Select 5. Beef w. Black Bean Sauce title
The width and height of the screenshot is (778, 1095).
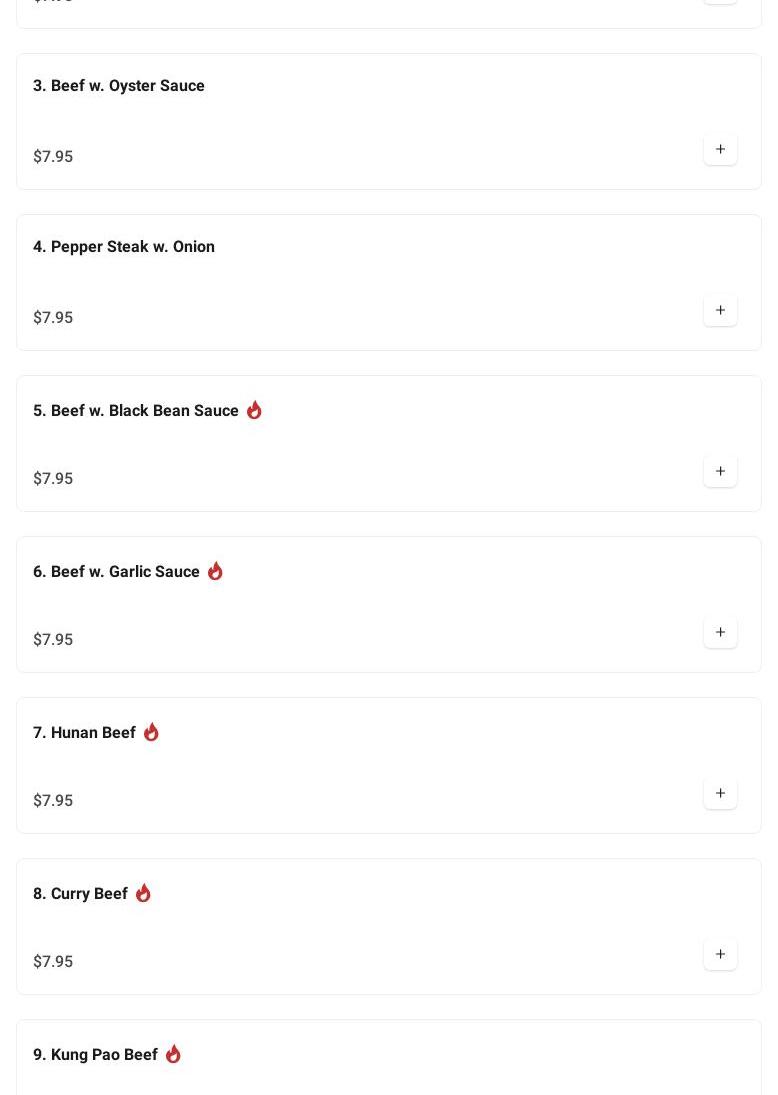point(136,411)
